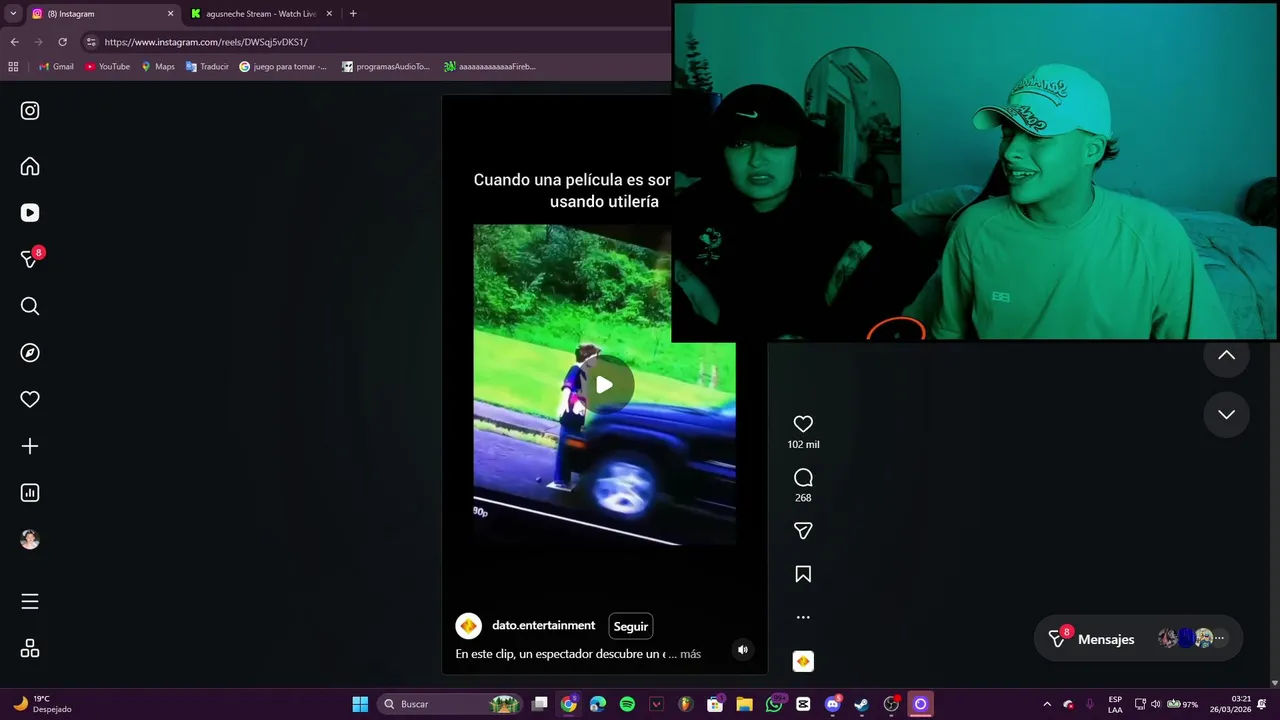
Task: Open the hamburger More menu
Action: tap(30, 601)
